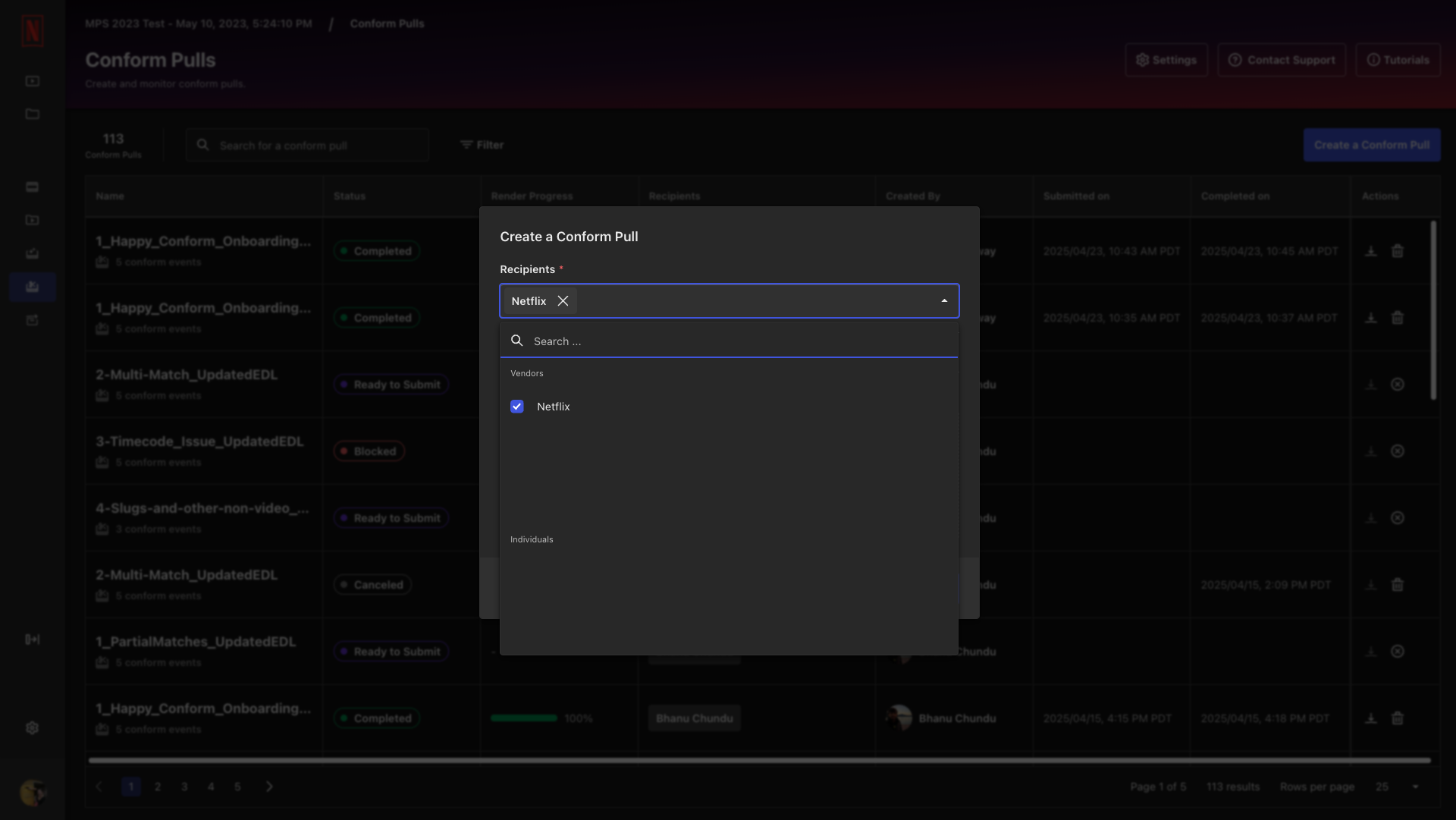Image resolution: width=1456 pixels, height=820 pixels.
Task: Click Create a Conform Pull button
Action: pyautogui.click(x=1372, y=145)
